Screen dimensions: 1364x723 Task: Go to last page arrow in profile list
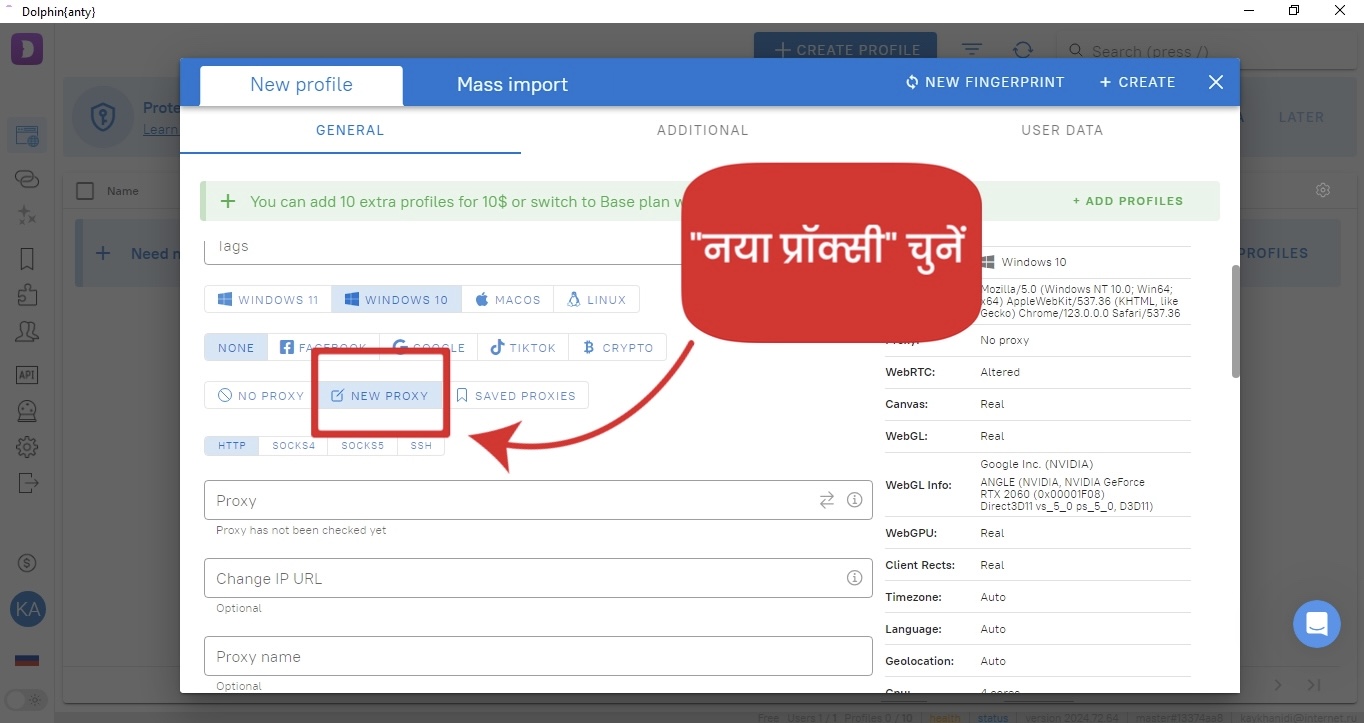[1314, 685]
